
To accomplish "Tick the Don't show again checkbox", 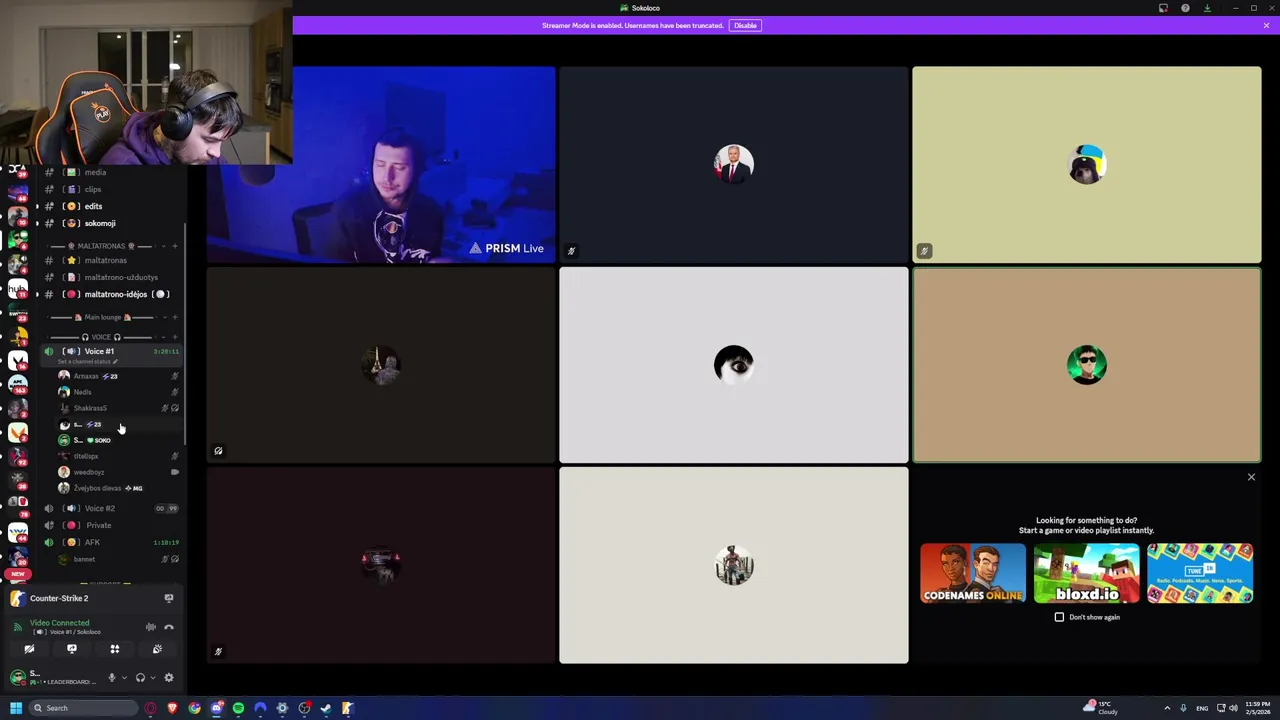I will 1059,617.
